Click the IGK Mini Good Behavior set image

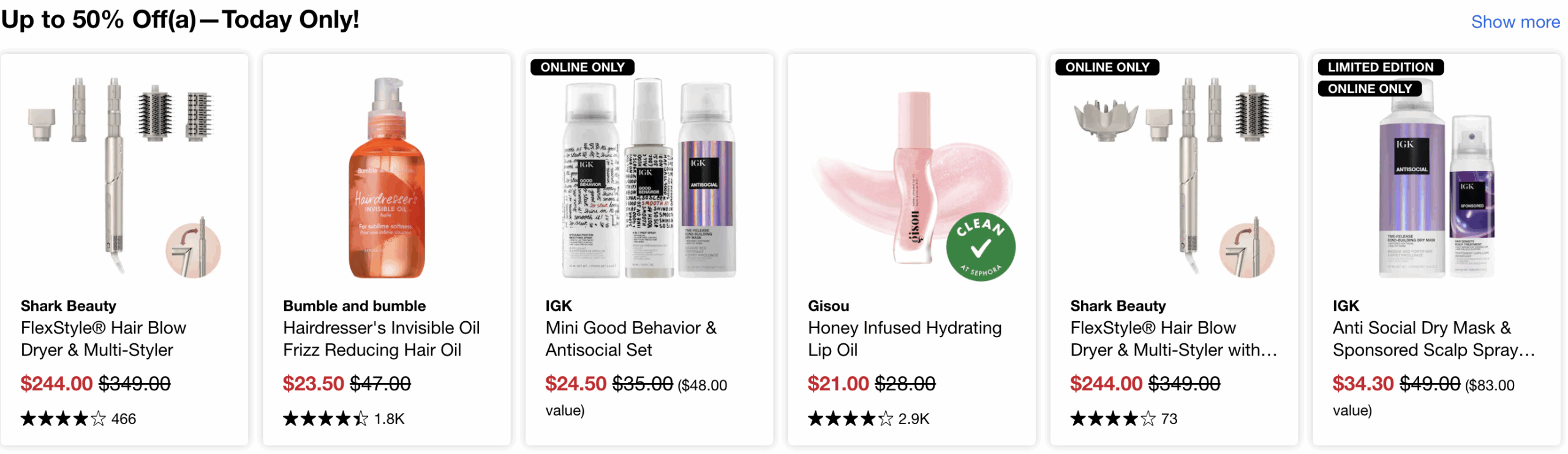(x=649, y=177)
